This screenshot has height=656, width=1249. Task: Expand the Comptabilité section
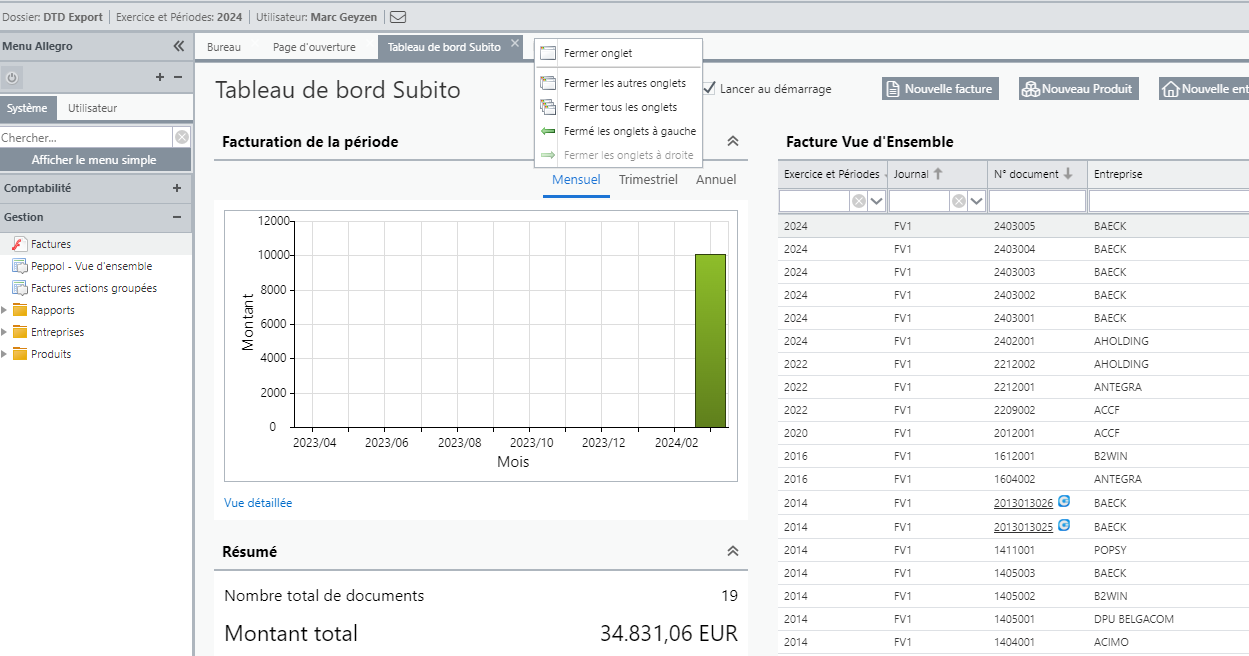[177, 188]
